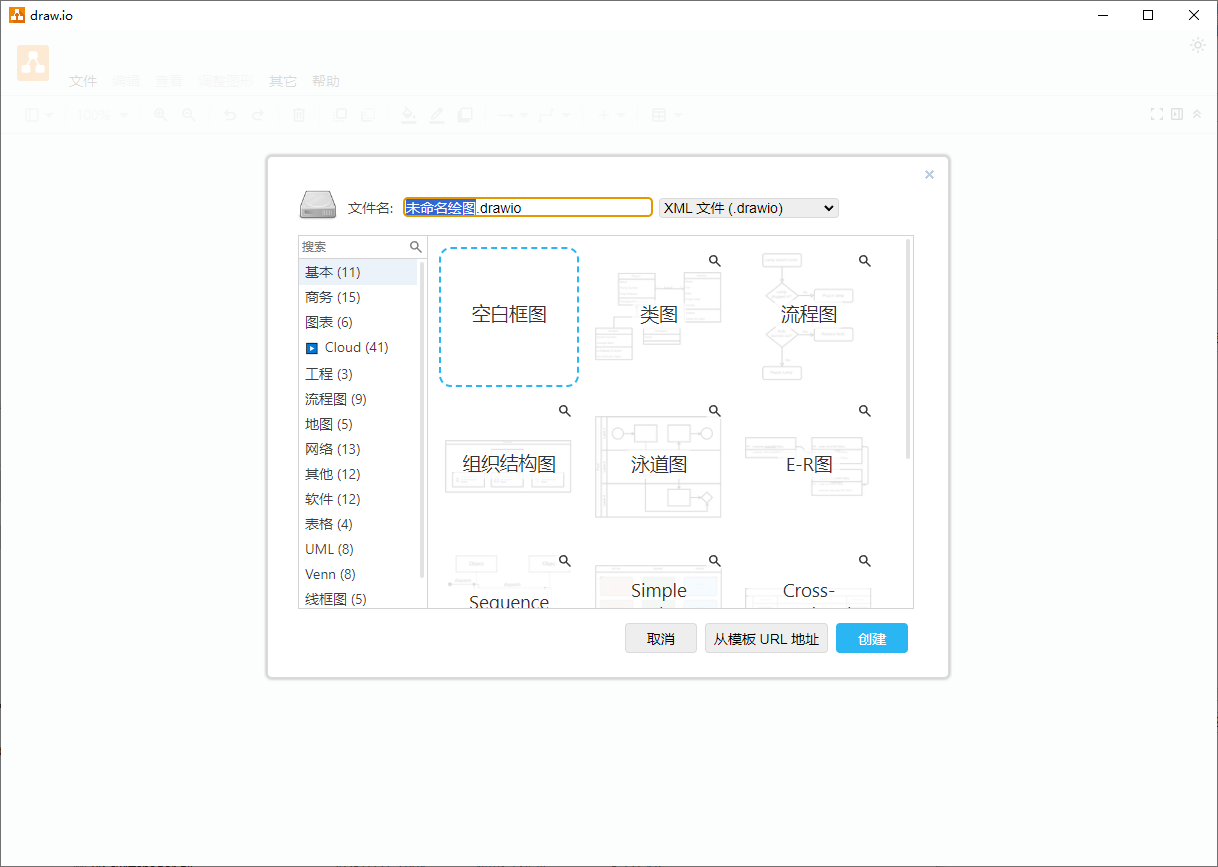Select the 工程 (3) category
Viewport: 1218px width, 867px height.
coord(358,374)
